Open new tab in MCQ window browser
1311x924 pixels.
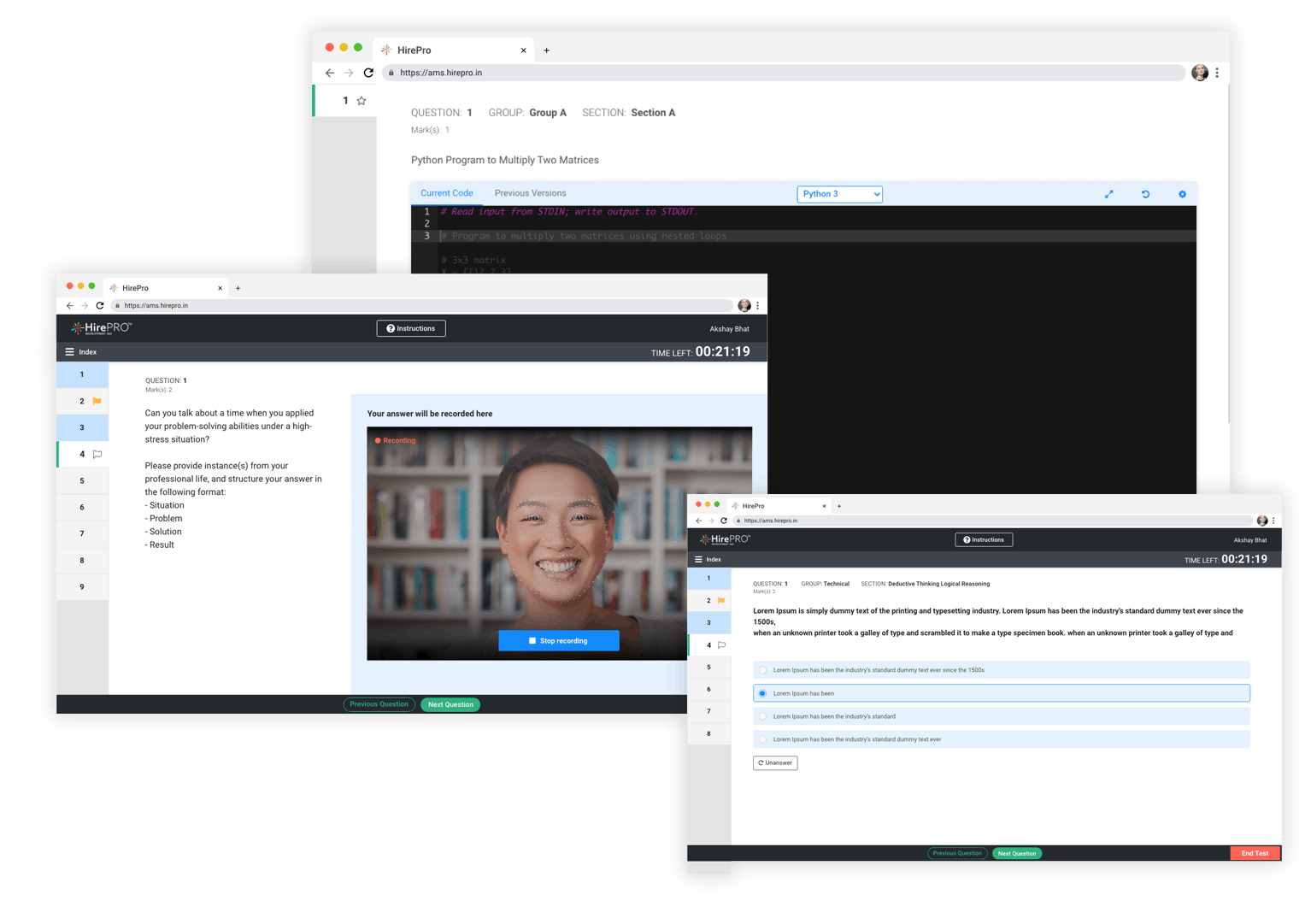coord(839,506)
